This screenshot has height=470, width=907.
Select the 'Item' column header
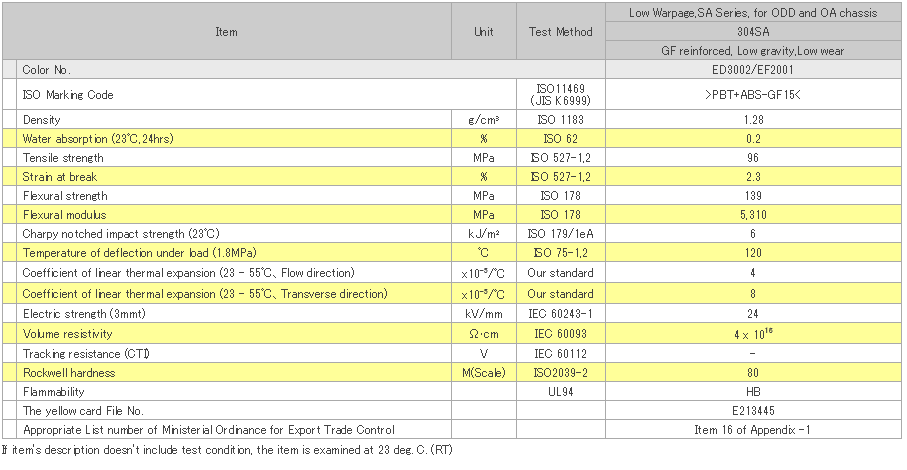pos(226,32)
